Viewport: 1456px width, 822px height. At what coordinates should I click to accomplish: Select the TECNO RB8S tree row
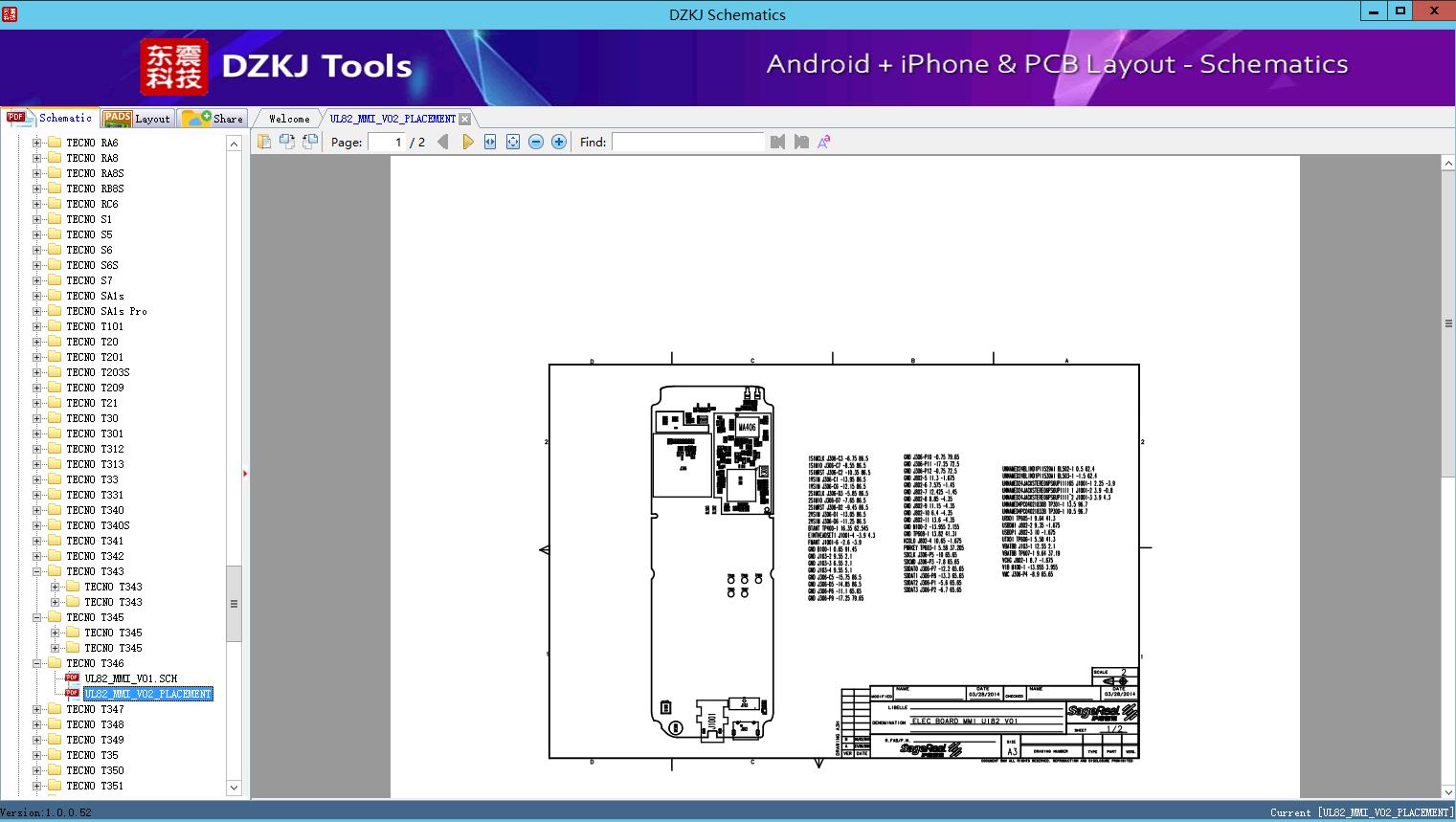point(95,189)
